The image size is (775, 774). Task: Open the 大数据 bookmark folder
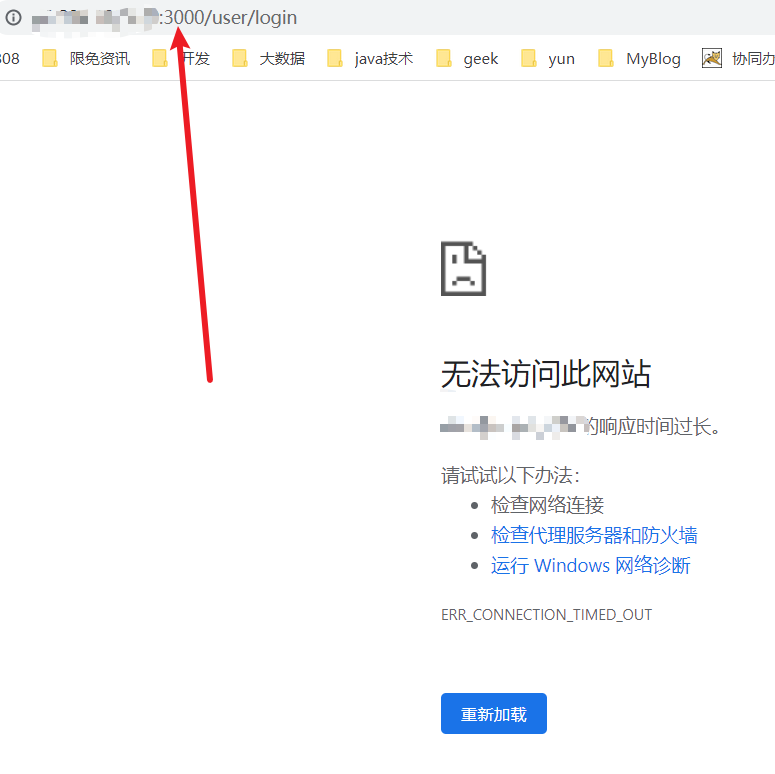point(268,58)
